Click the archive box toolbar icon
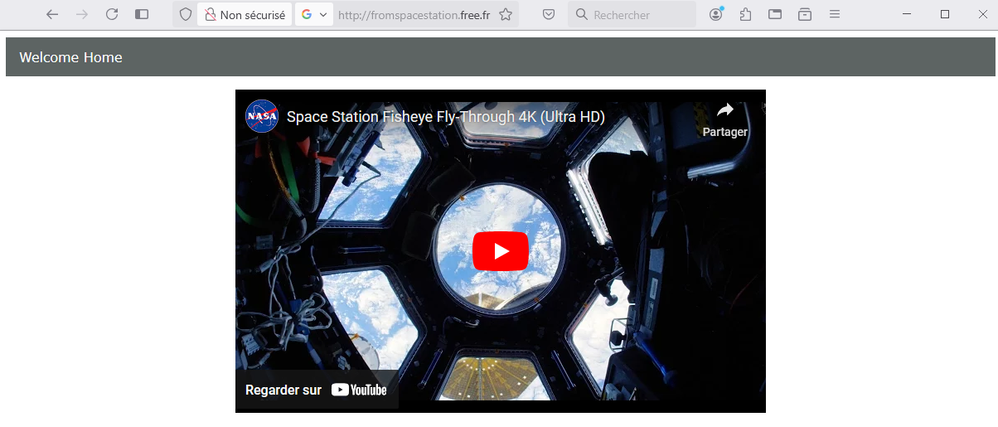The height and width of the screenshot is (427, 998). coord(805,15)
